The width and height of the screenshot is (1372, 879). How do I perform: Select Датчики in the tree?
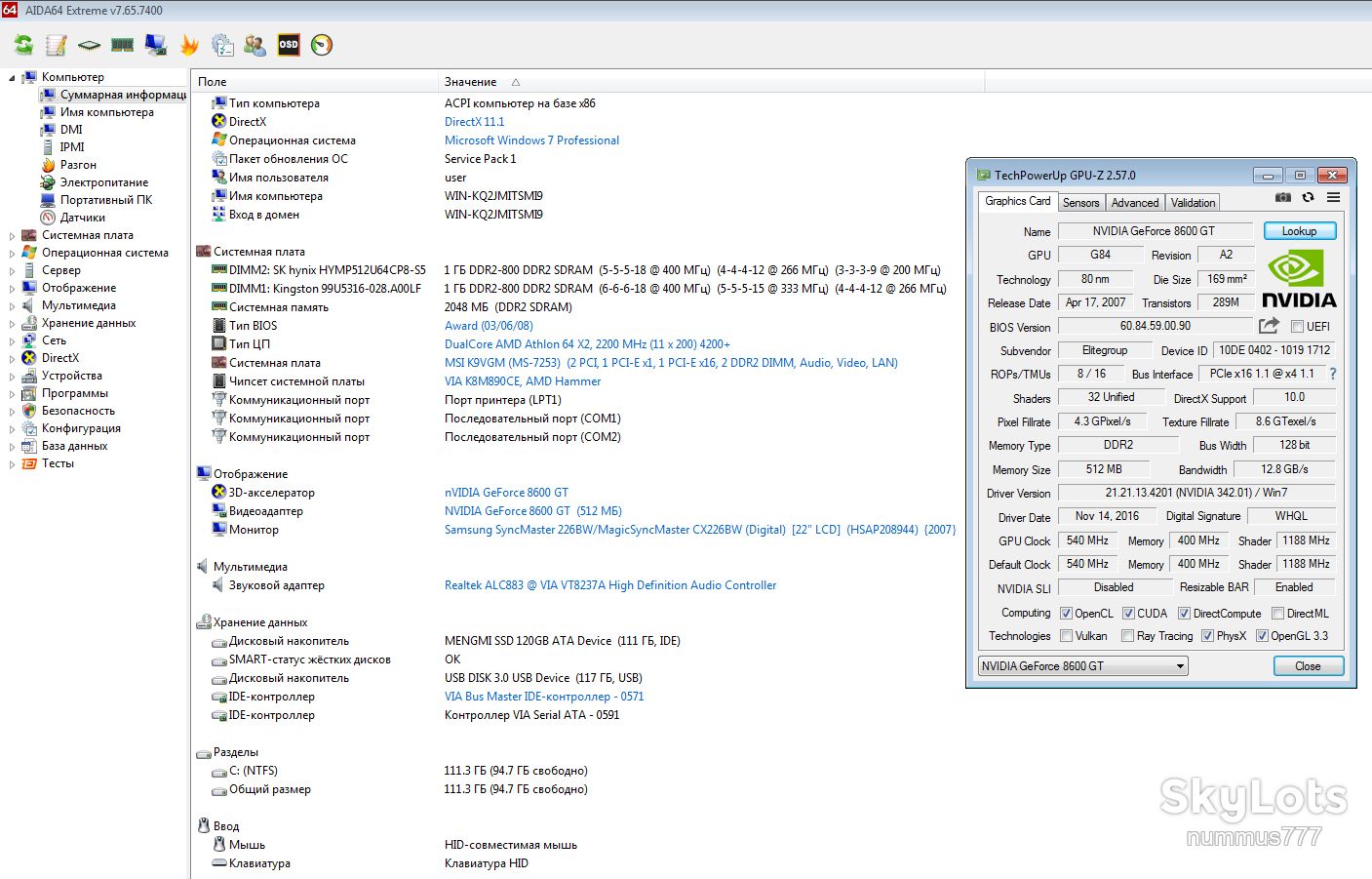pos(83,218)
